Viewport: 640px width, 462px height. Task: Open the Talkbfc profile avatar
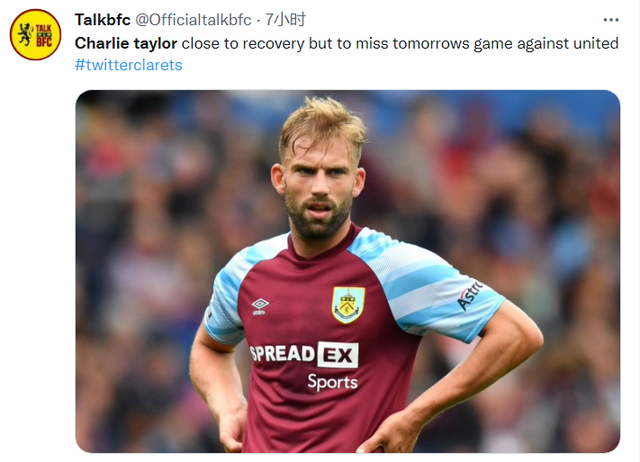pos(36,36)
